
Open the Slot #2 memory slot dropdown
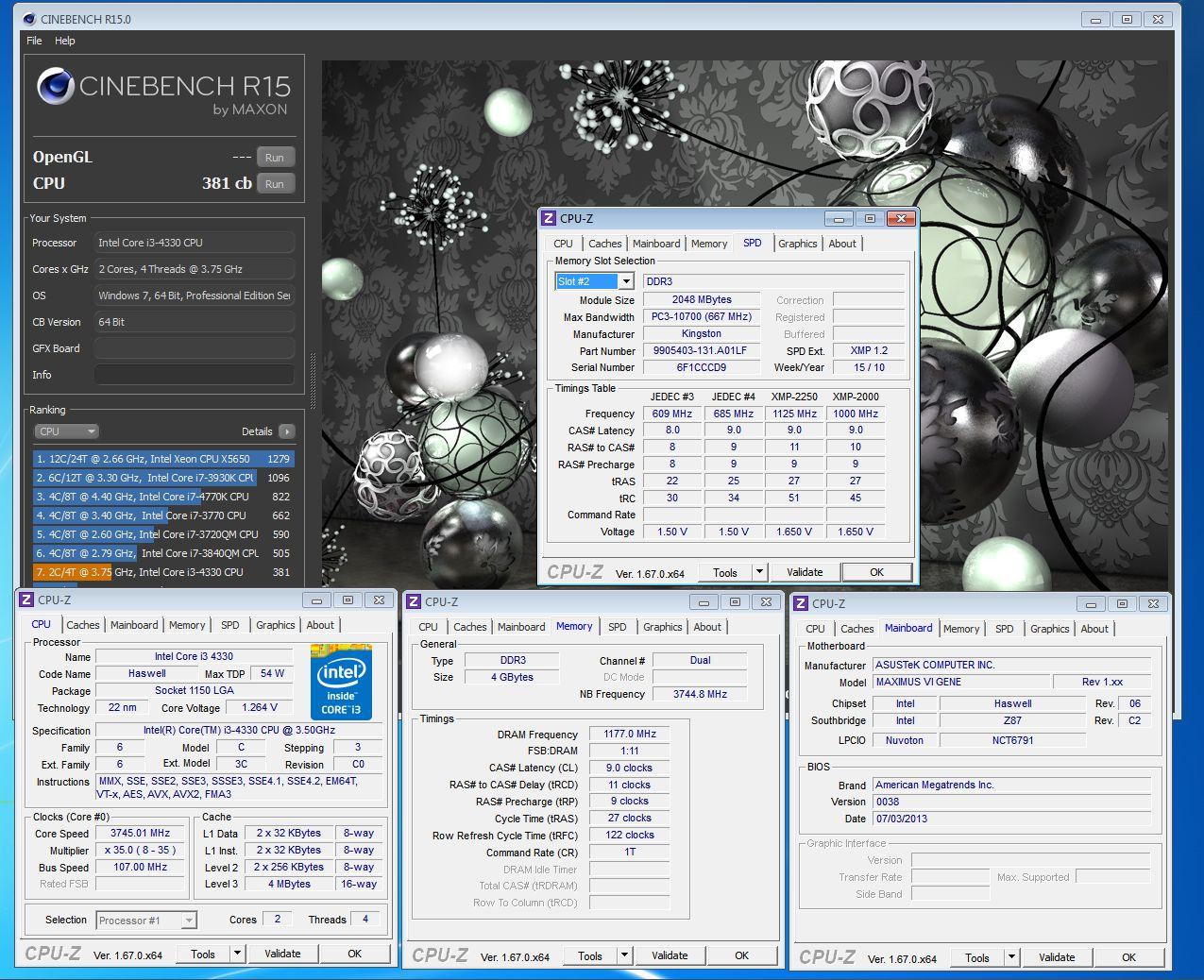[625, 281]
